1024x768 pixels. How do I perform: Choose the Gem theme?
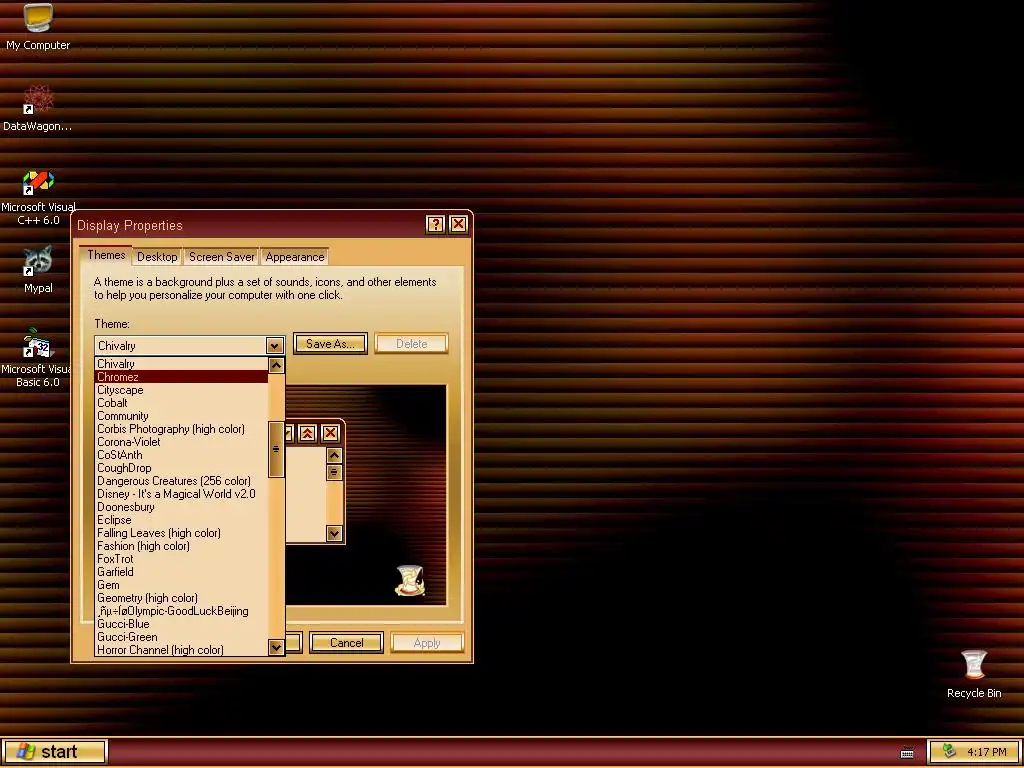[x=182, y=585]
